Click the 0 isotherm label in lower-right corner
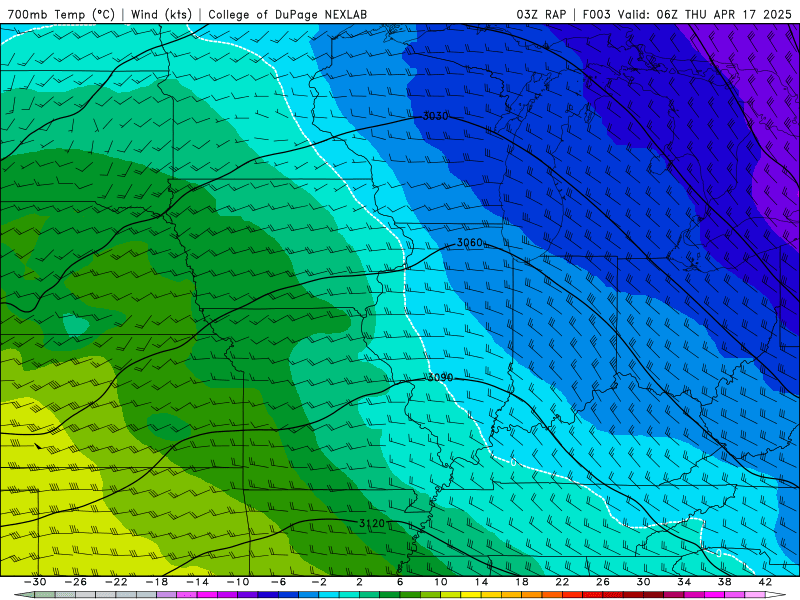Viewport: 800px width, 600px height. pos(718,553)
